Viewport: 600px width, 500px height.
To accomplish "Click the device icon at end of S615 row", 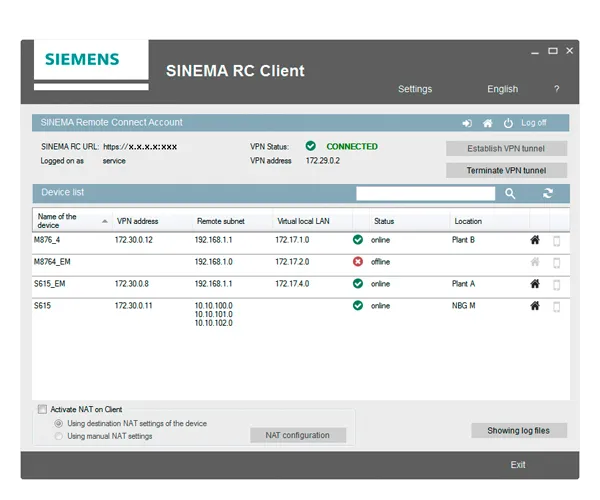I will coord(557,307).
